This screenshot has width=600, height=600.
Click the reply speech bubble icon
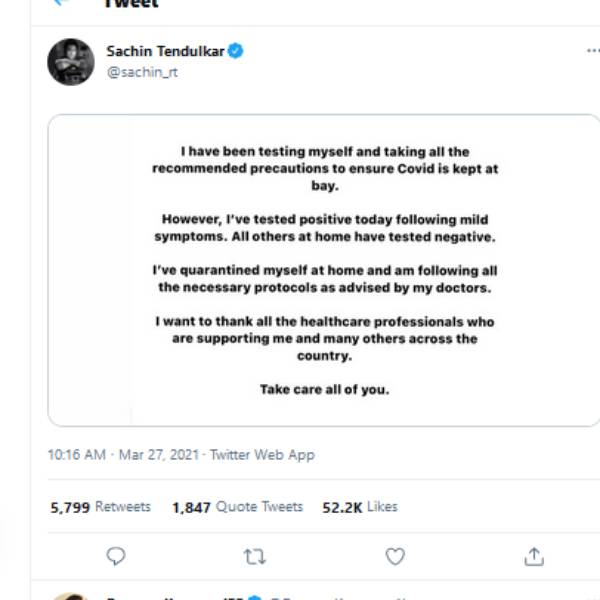116,556
